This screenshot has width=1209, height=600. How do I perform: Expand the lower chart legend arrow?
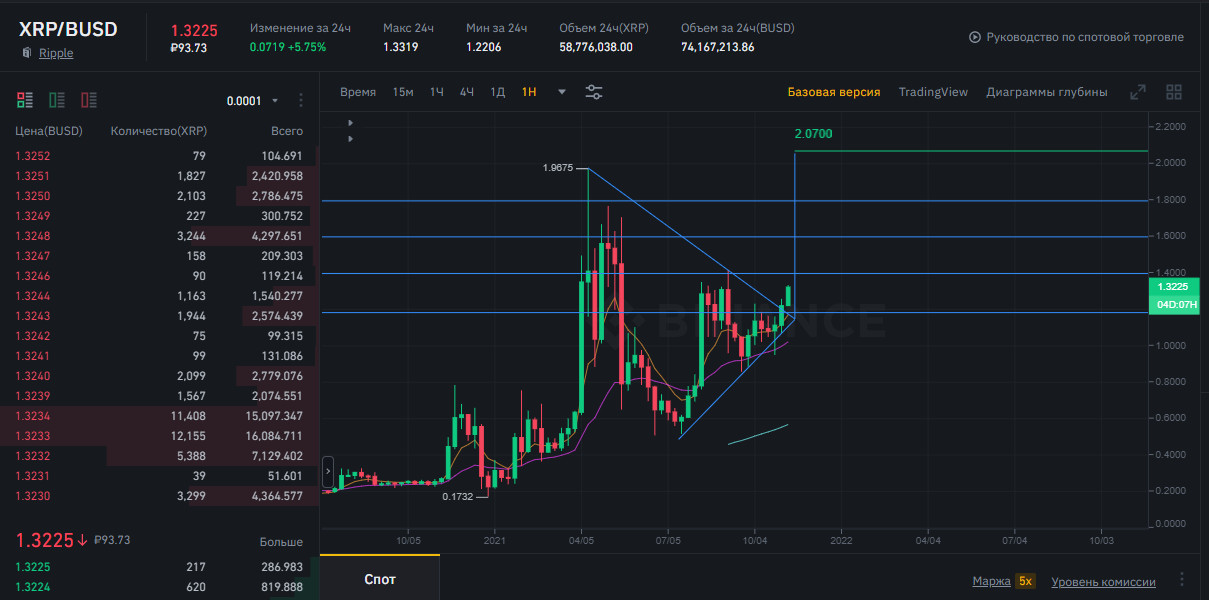click(x=350, y=138)
